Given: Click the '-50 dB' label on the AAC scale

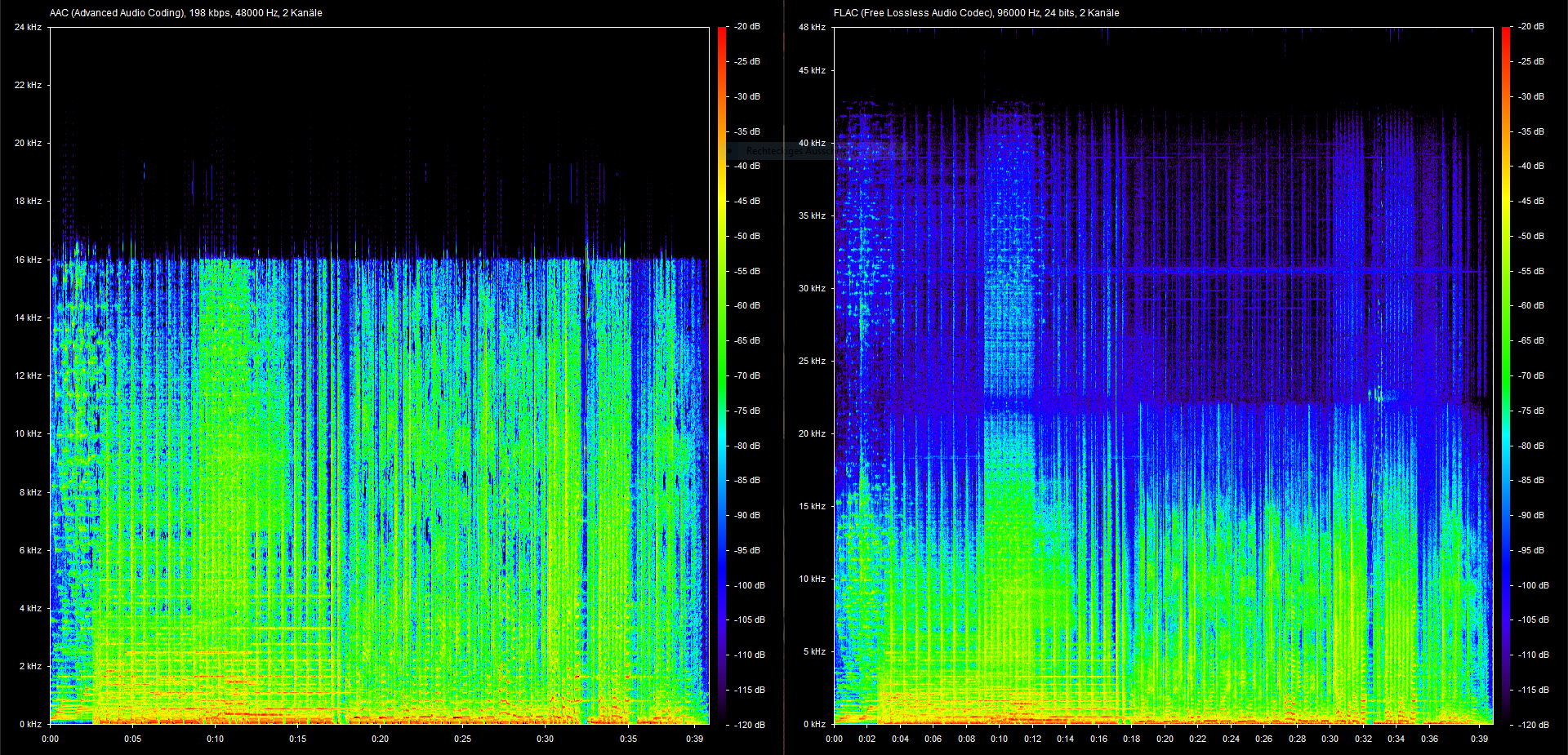Looking at the screenshot, I should pyautogui.click(x=747, y=236).
